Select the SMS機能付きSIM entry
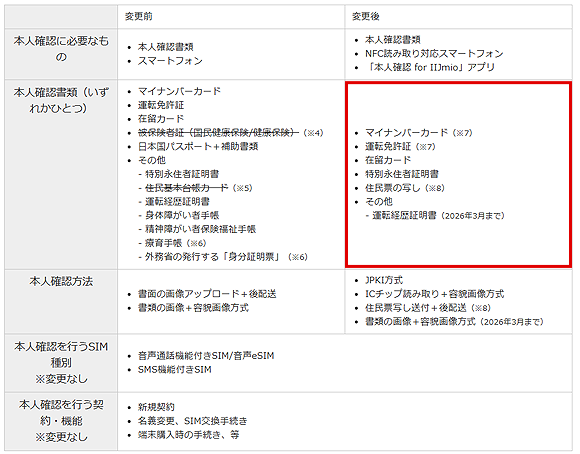This screenshot has height=454, width=580. (175, 370)
